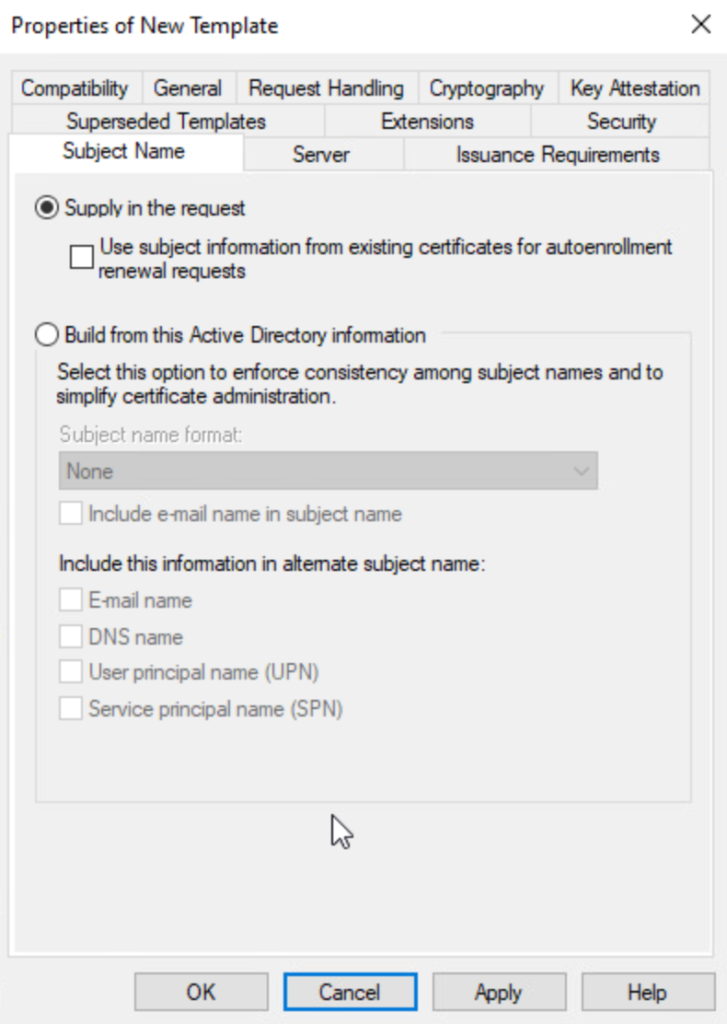Open the Key Attestation tab
The height and width of the screenshot is (1024, 727).
pyautogui.click(x=635, y=88)
